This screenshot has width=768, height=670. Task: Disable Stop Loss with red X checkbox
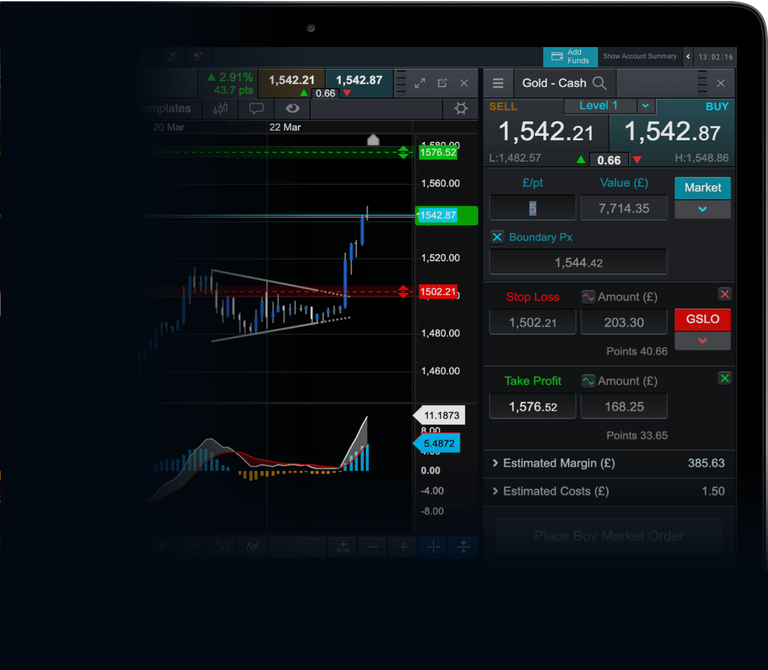[x=725, y=294]
